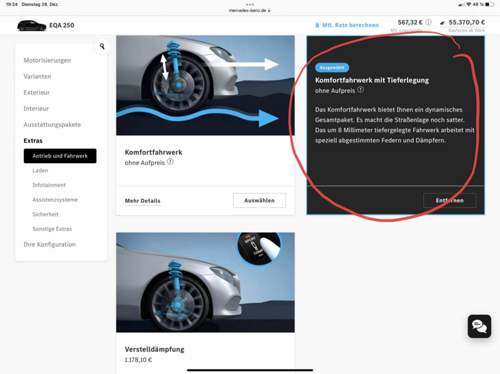Click the search magnifier icon in sidebar
The width and height of the screenshot is (500, 374).
[x=102, y=46]
